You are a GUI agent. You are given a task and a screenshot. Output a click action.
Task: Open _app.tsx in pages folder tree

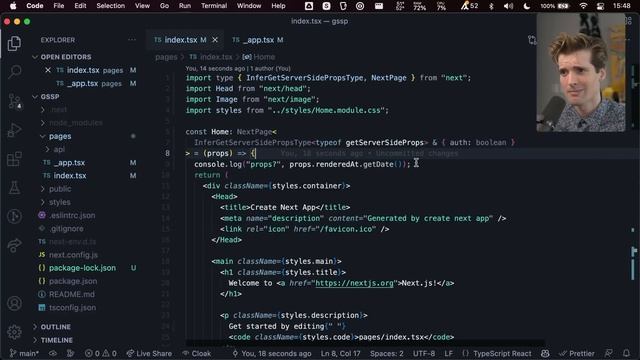click(x=69, y=162)
